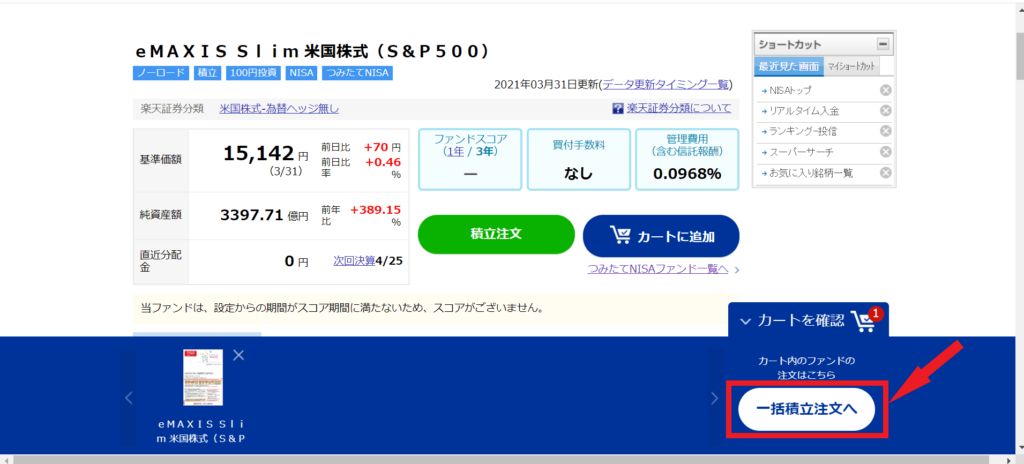Select 1年 fund score period

click(454, 151)
